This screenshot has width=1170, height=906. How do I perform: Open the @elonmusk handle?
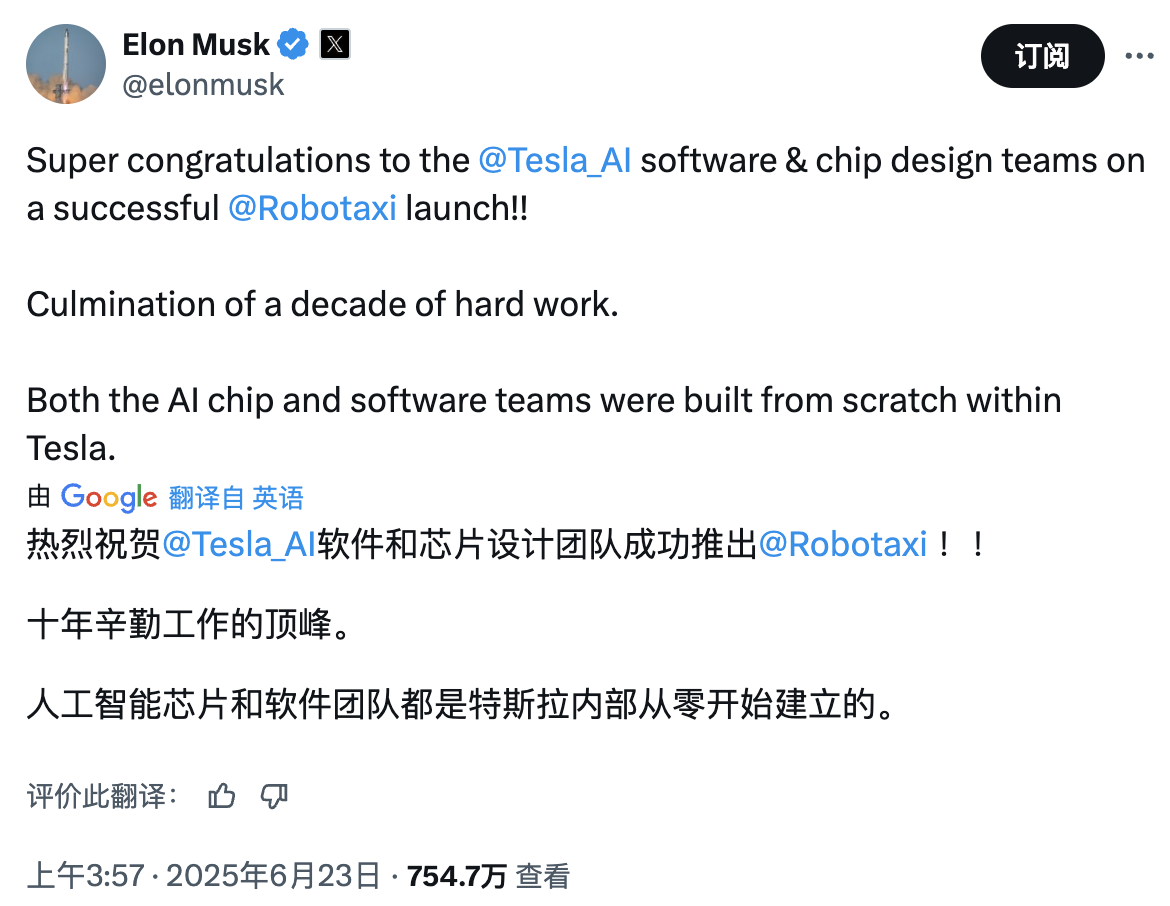pyautogui.click(x=204, y=84)
